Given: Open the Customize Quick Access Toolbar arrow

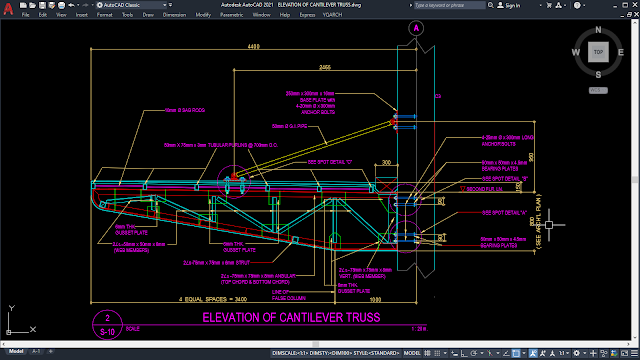Looking at the screenshot, I should (170, 5).
